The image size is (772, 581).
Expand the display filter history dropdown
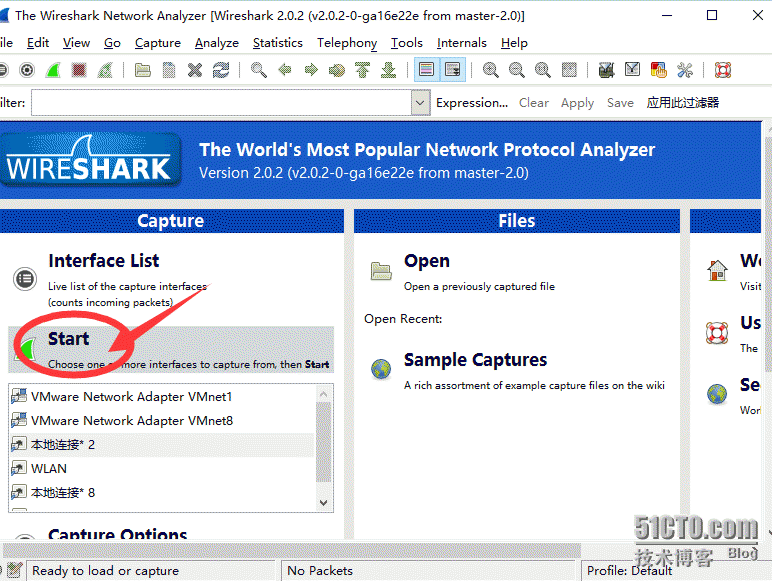click(x=420, y=102)
